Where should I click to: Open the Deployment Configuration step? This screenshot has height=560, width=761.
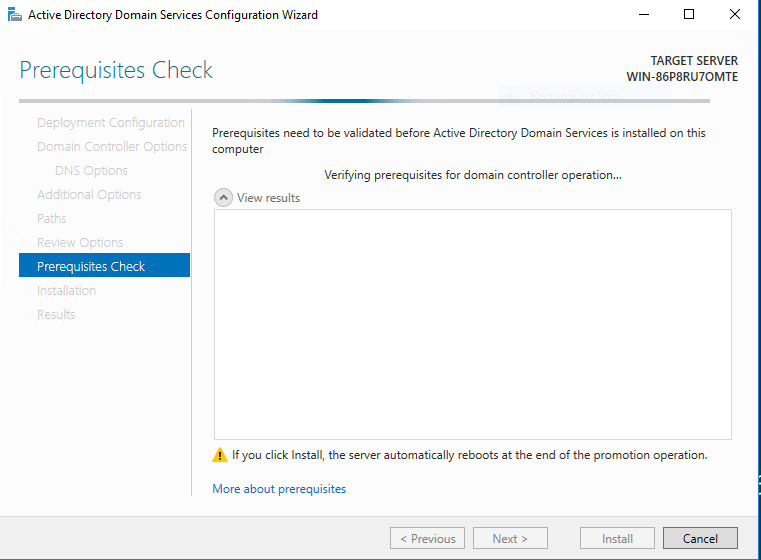pyautogui.click(x=110, y=123)
